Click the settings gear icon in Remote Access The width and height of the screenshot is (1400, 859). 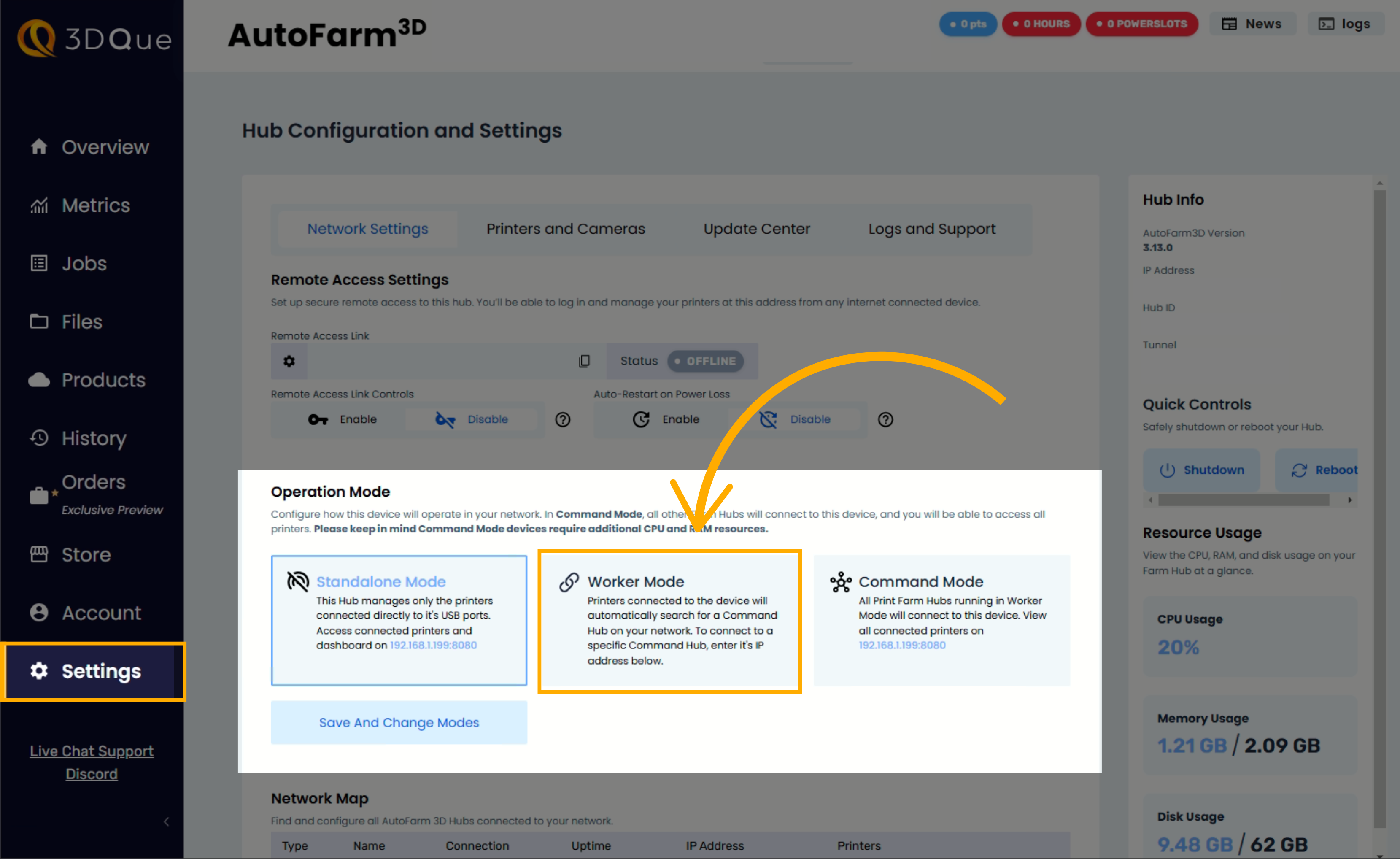[x=291, y=361]
